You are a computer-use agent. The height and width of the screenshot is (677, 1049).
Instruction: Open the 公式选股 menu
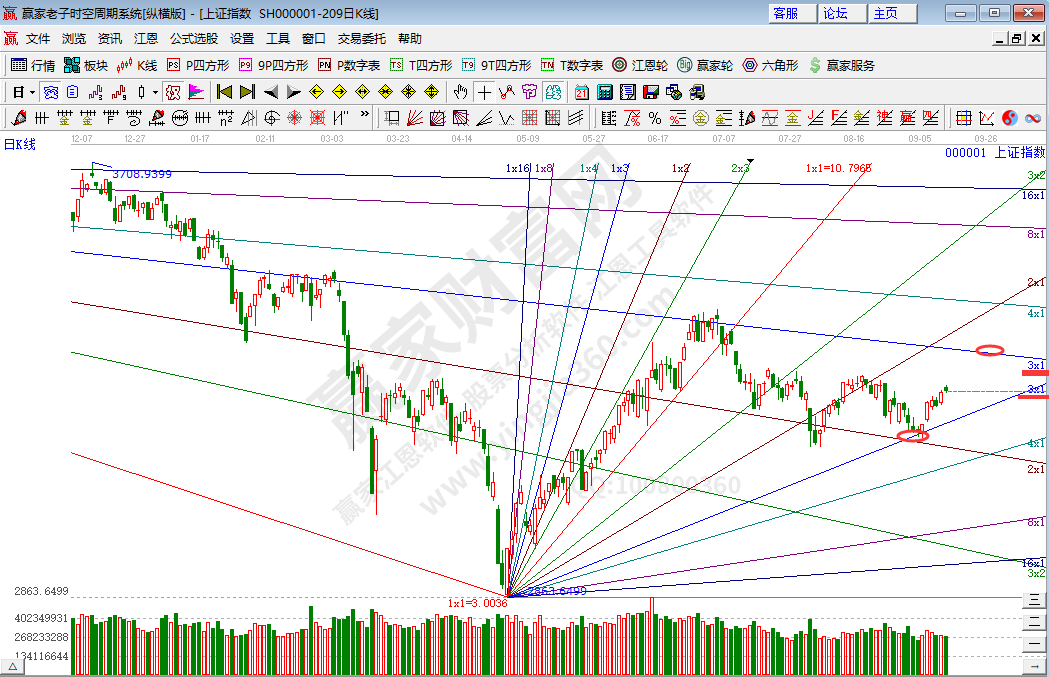[x=193, y=39]
